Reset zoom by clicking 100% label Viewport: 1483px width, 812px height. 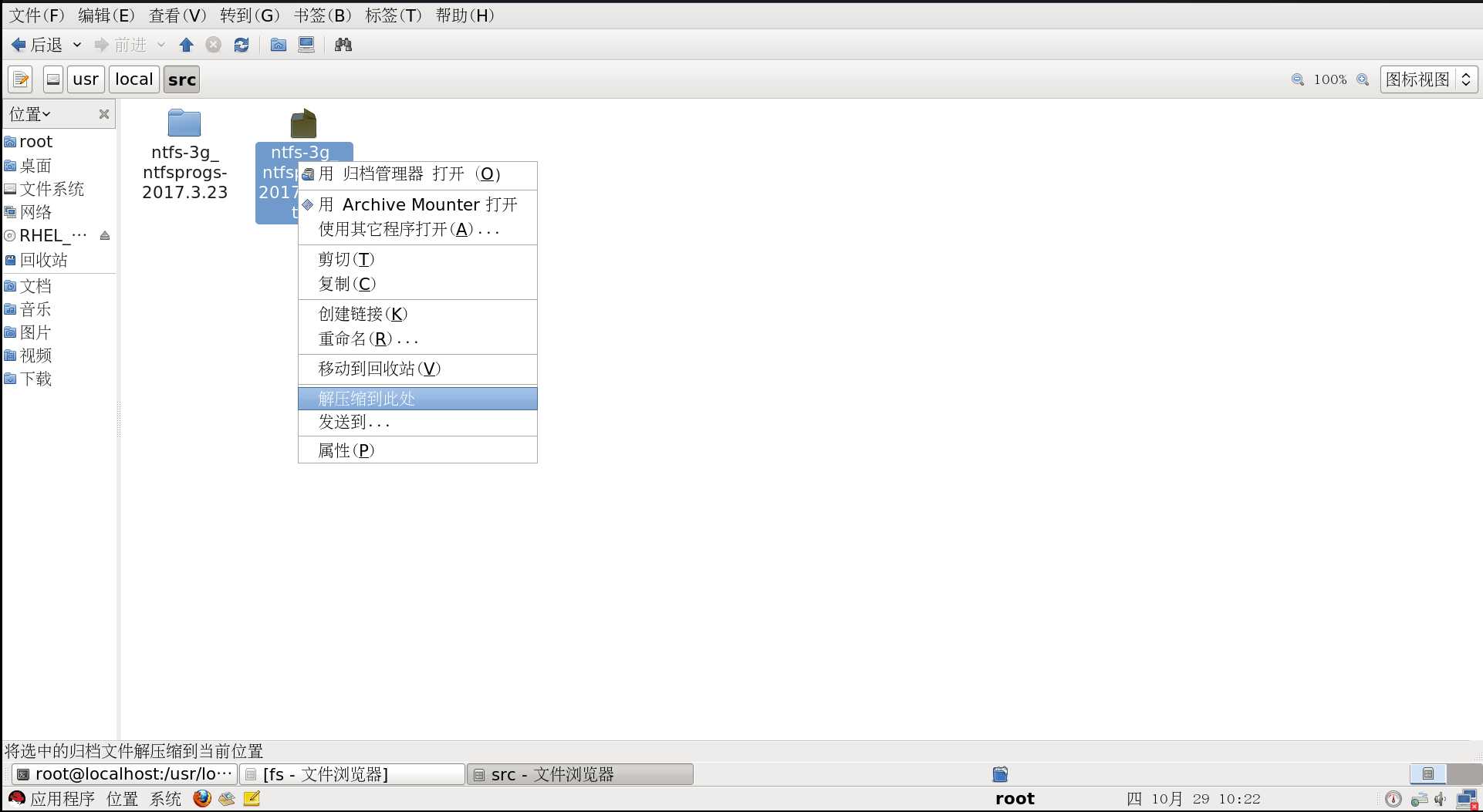pos(1330,79)
